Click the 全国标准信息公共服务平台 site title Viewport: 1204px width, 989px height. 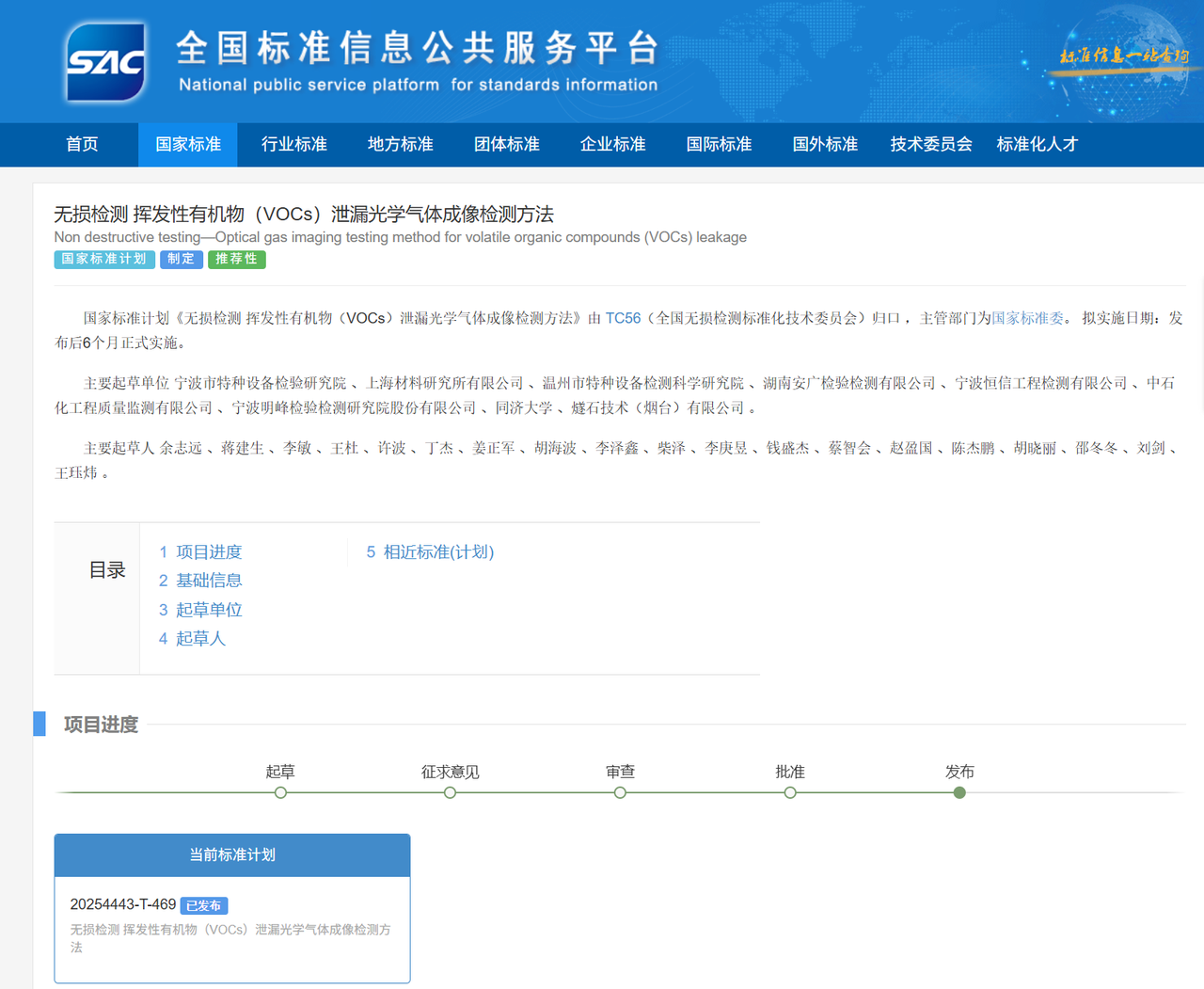pyautogui.click(x=418, y=47)
